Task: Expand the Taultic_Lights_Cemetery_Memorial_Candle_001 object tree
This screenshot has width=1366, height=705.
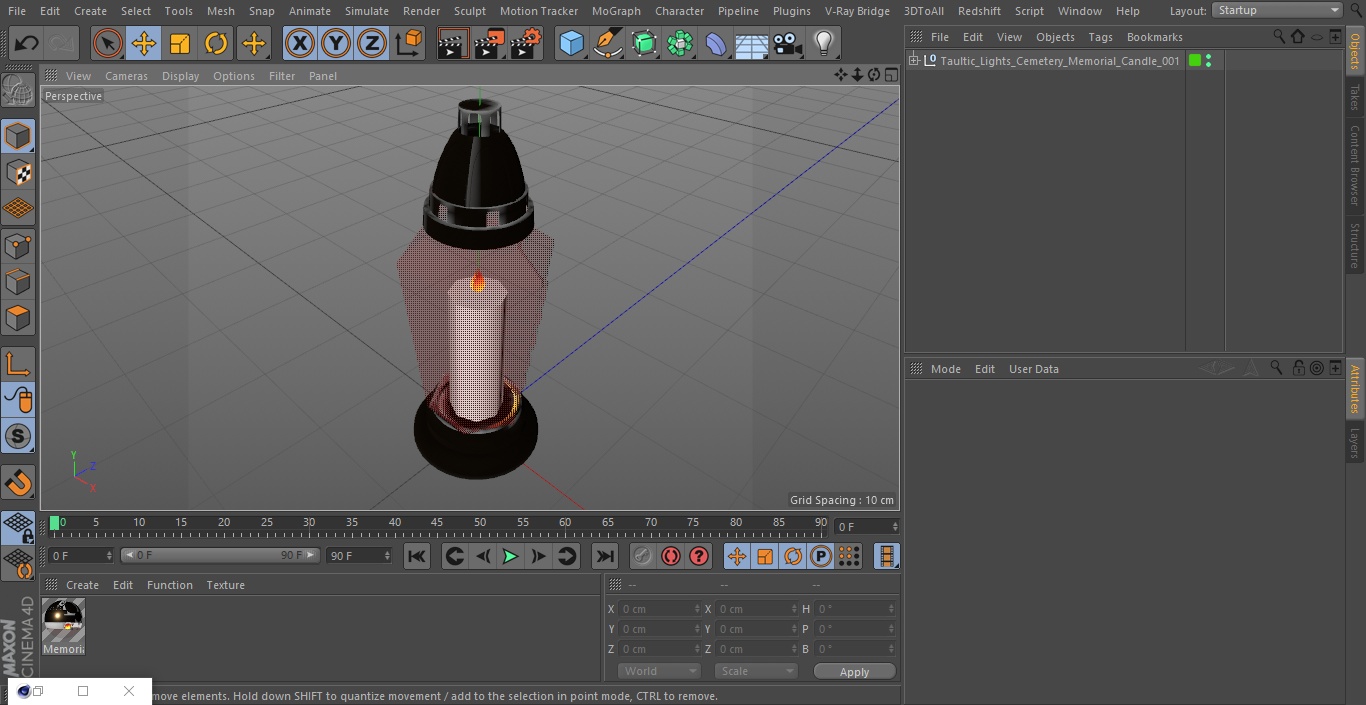Action: tap(913, 61)
